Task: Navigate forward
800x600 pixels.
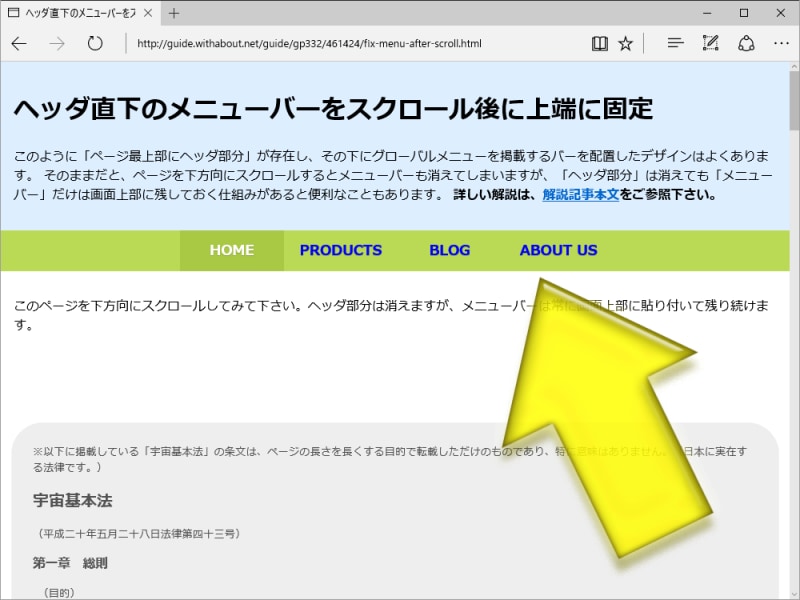Action: 57,43
